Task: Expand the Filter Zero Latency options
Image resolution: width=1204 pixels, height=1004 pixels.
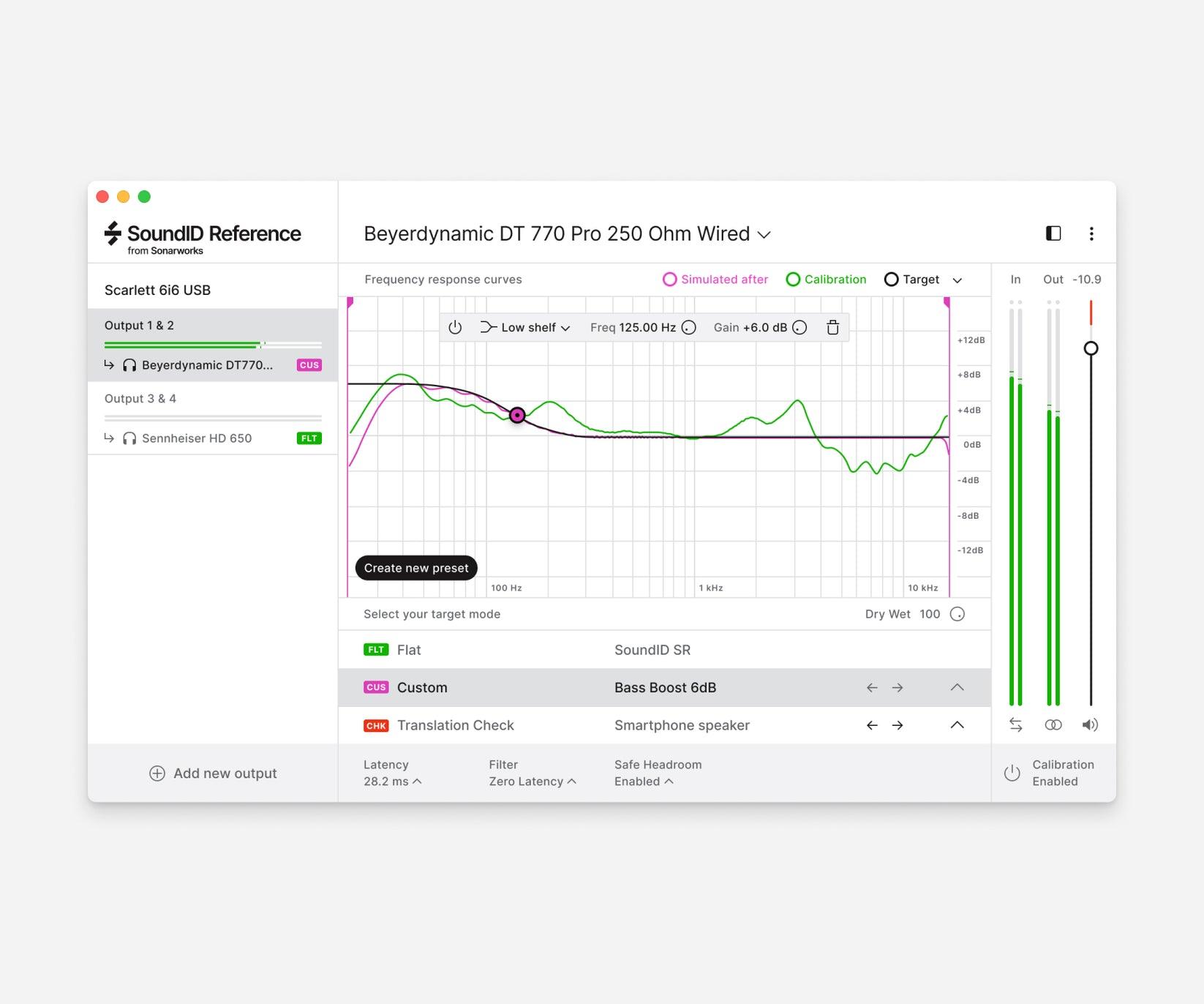Action: click(x=533, y=782)
